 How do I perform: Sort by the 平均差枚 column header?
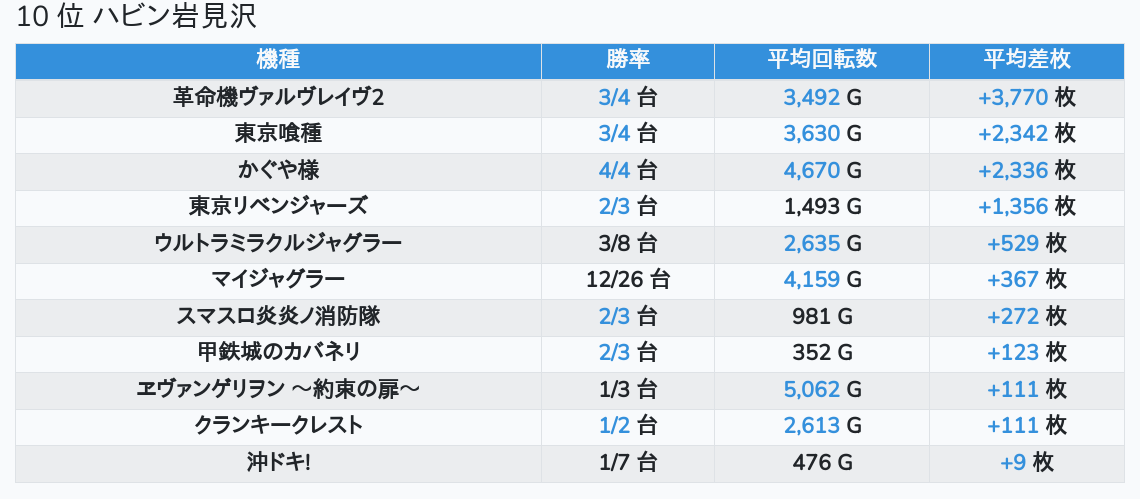(1026, 60)
